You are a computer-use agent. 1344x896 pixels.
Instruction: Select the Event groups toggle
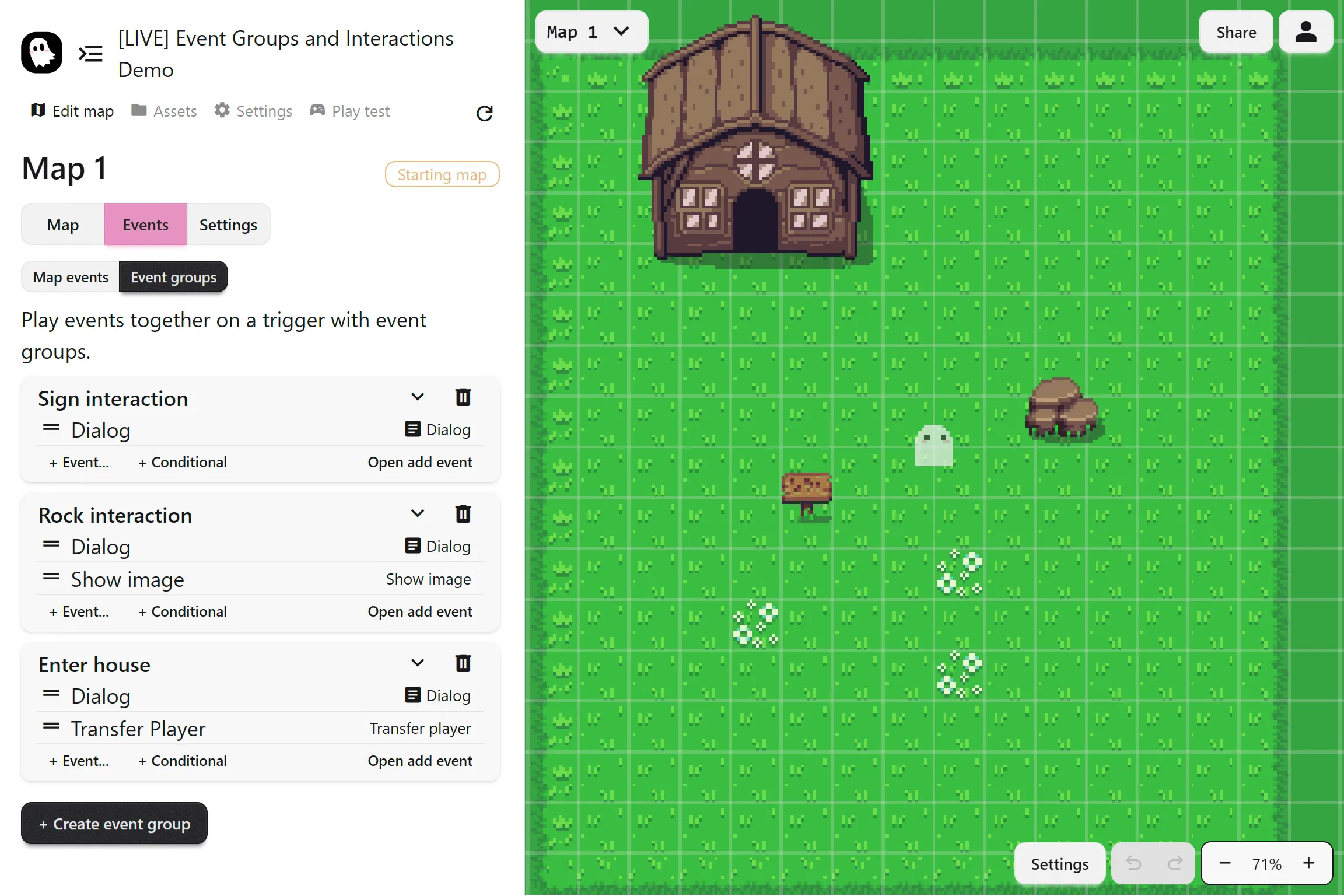click(173, 277)
